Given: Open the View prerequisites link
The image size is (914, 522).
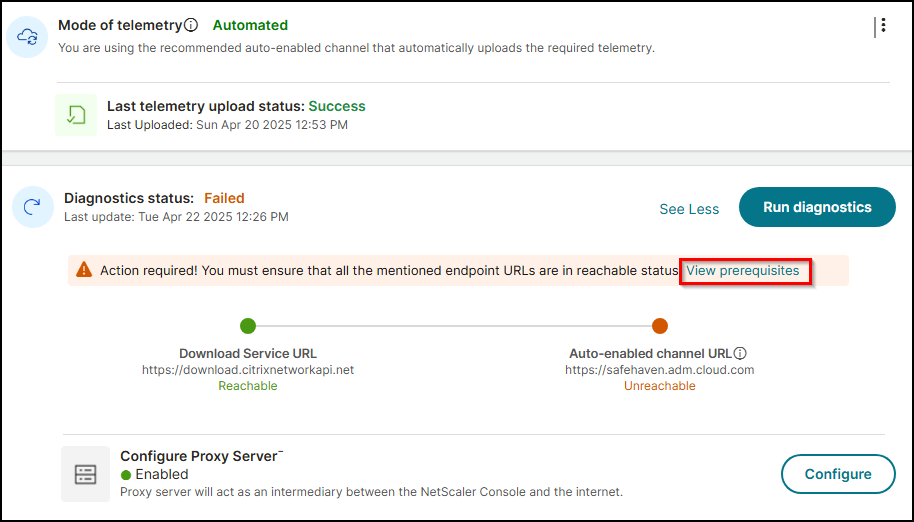Looking at the screenshot, I should coord(743,271).
